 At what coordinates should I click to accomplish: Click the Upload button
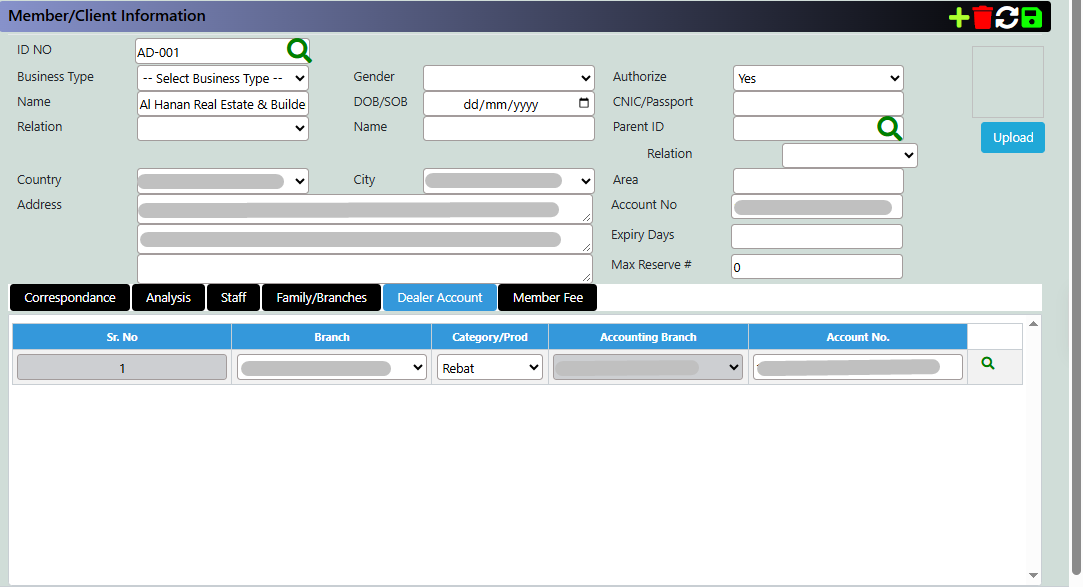click(x=1013, y=137)
